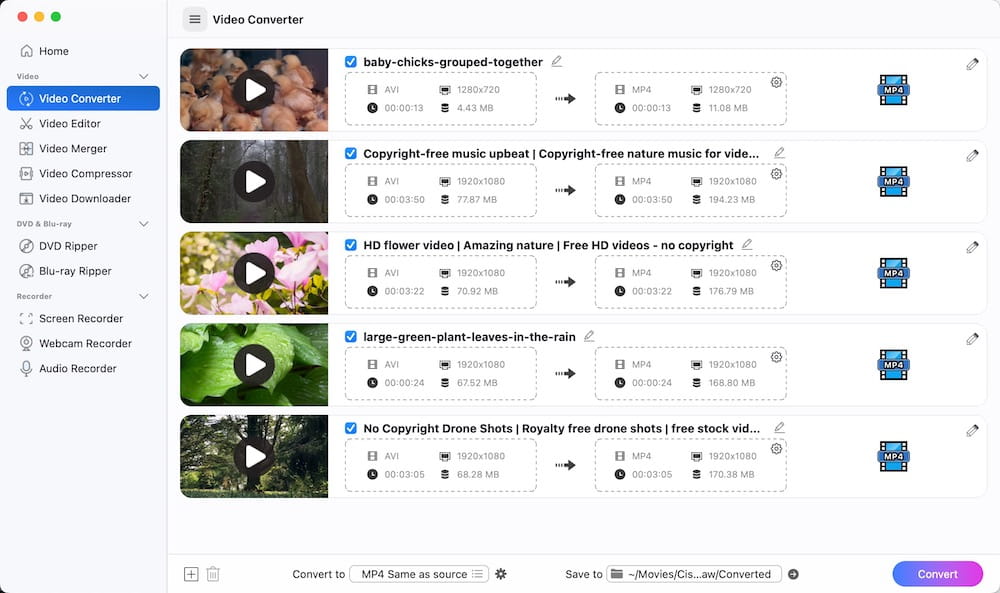This screenshot has height=593, width=1000.
Task: Play the green plant leaves video thumbnail
Action: [254, 365]
